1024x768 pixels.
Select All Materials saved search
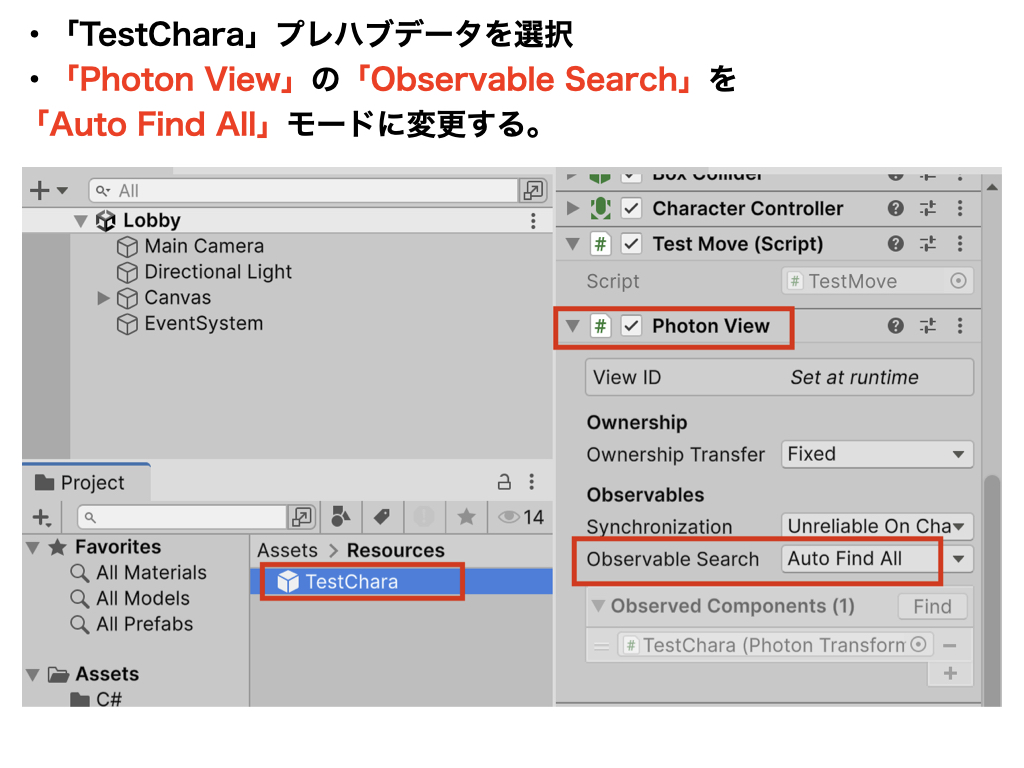coord(151,573)
